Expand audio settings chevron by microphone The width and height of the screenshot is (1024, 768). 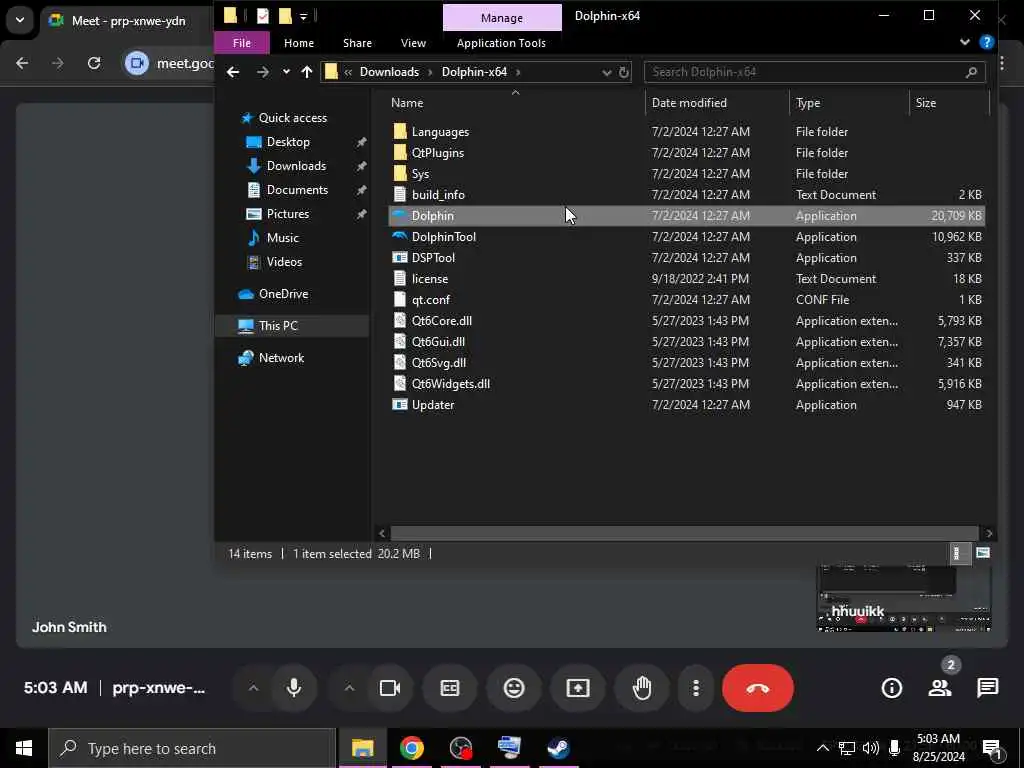(253, 688)
